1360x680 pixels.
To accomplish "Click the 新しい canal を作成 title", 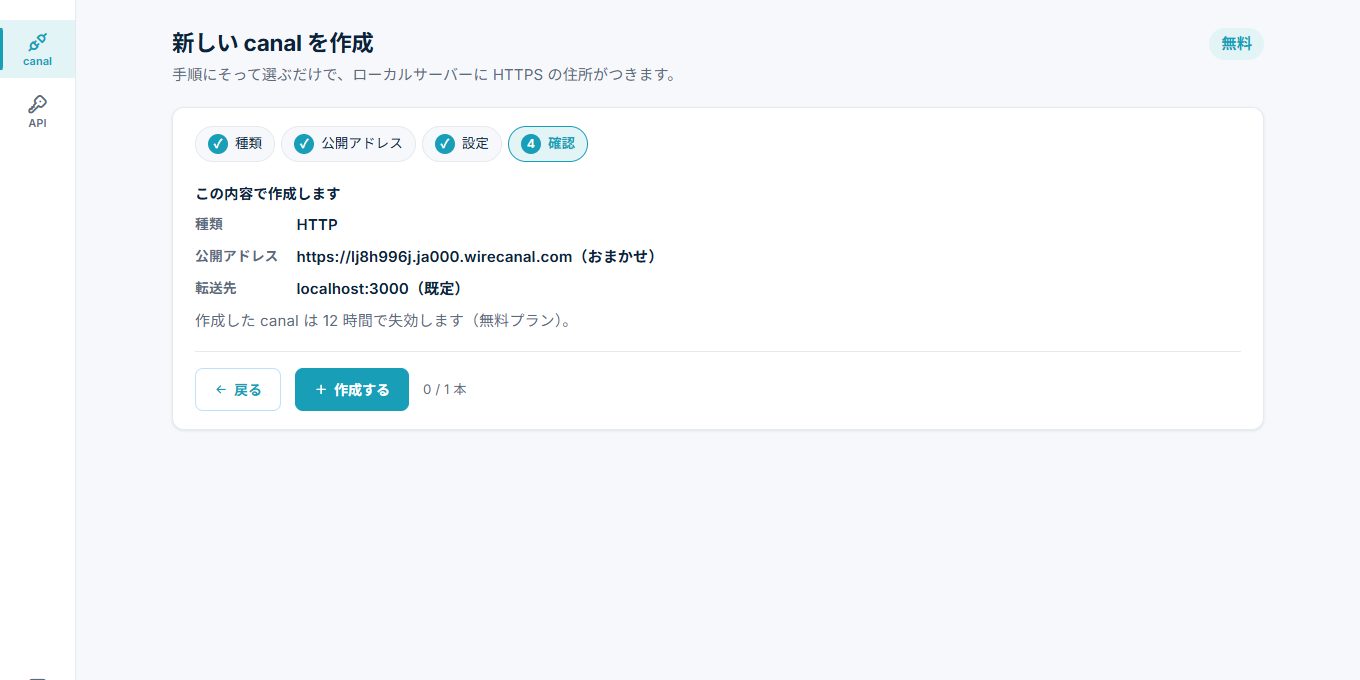I will coord(273,43).
